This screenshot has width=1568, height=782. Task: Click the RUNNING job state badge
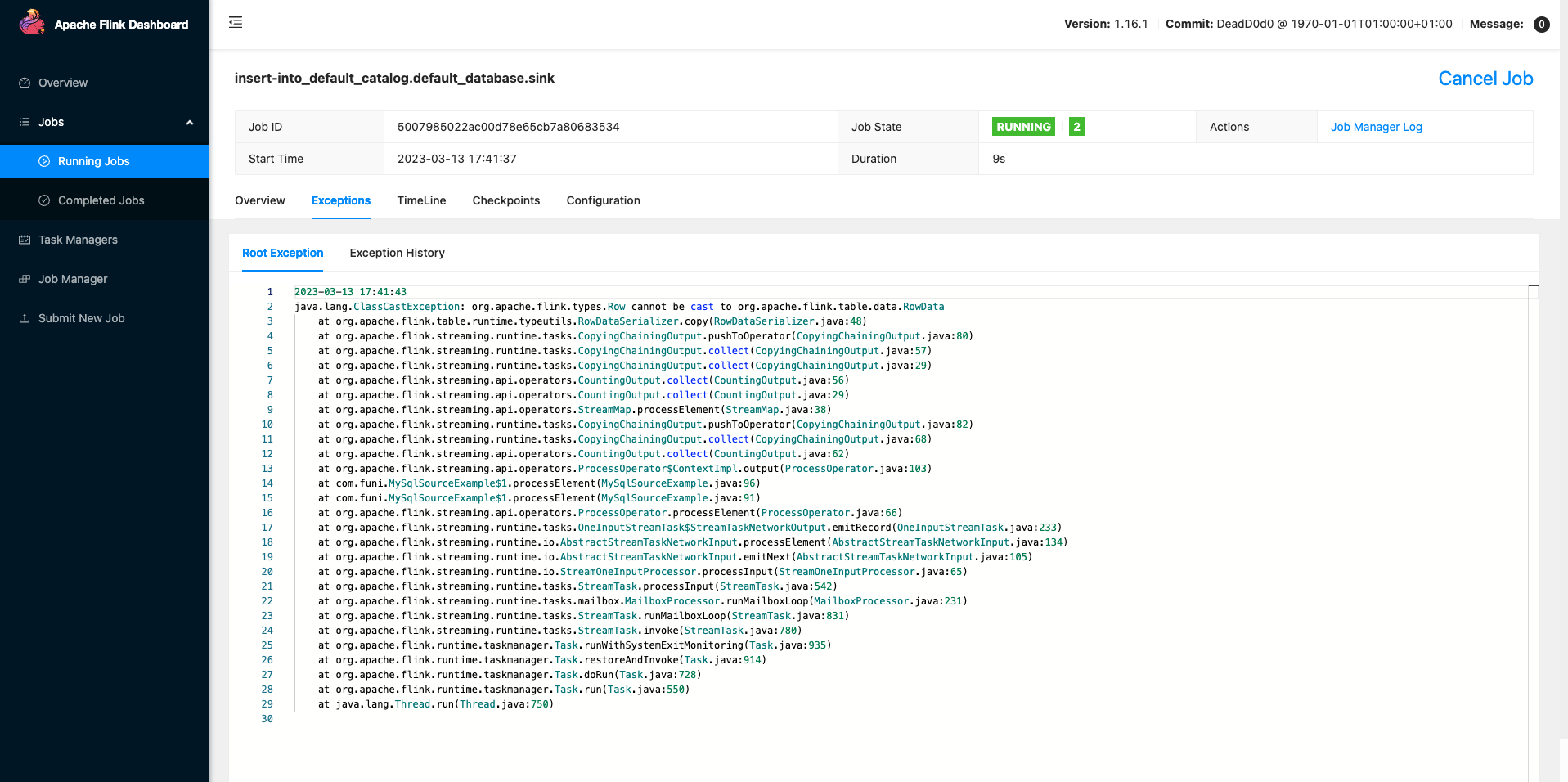[x=1023, y=127]
